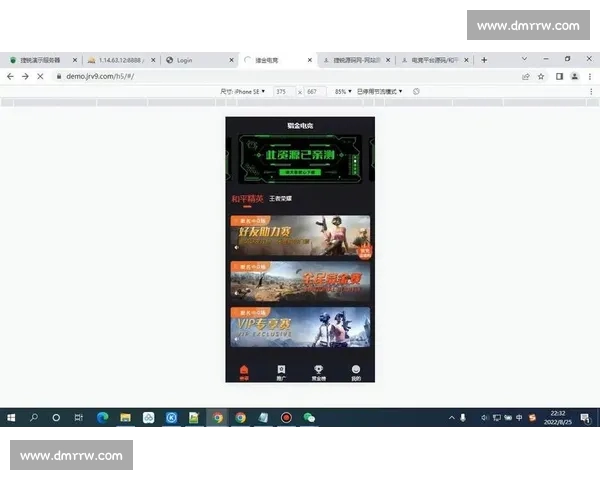Select the 和平精英 game category tab
Viewport: 600px width, 480px height.
247,199
